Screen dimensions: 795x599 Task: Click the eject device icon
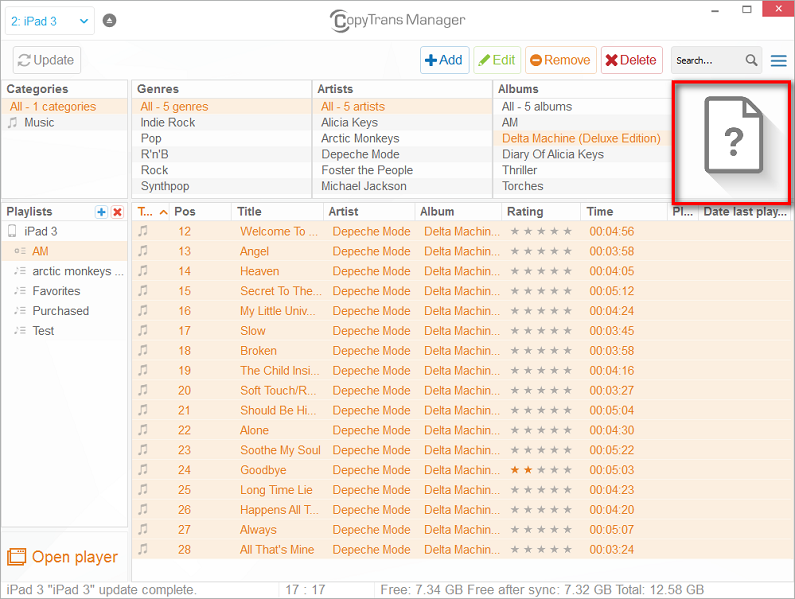click(109, 20)
